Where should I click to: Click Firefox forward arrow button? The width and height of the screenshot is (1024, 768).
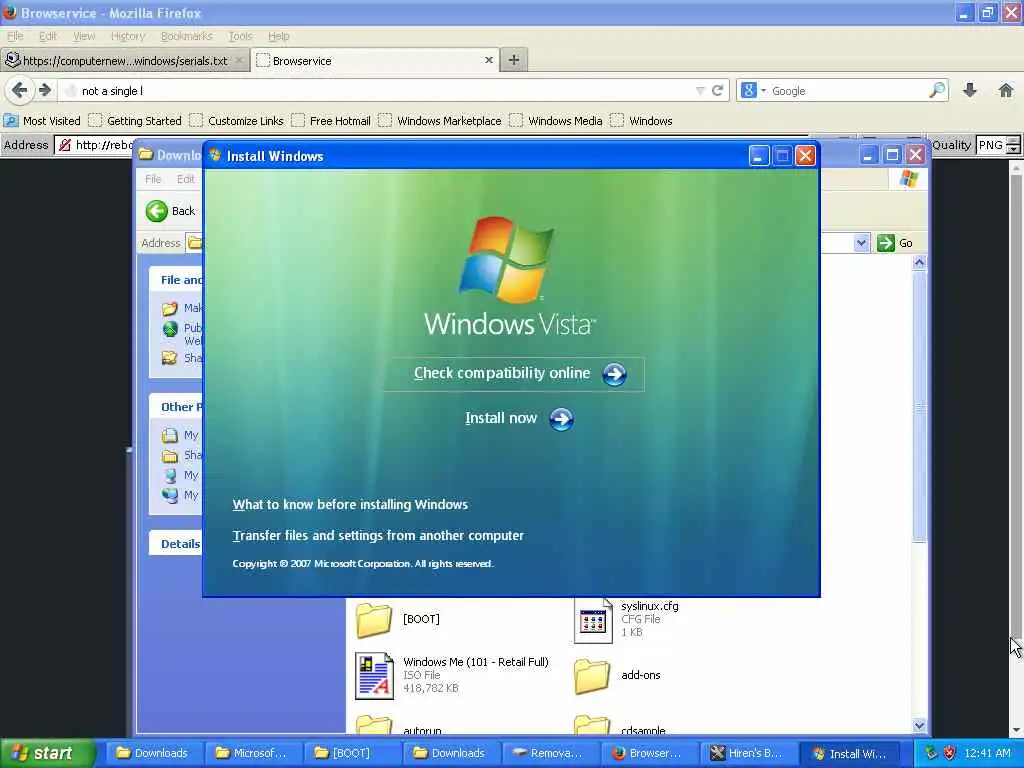44,90
